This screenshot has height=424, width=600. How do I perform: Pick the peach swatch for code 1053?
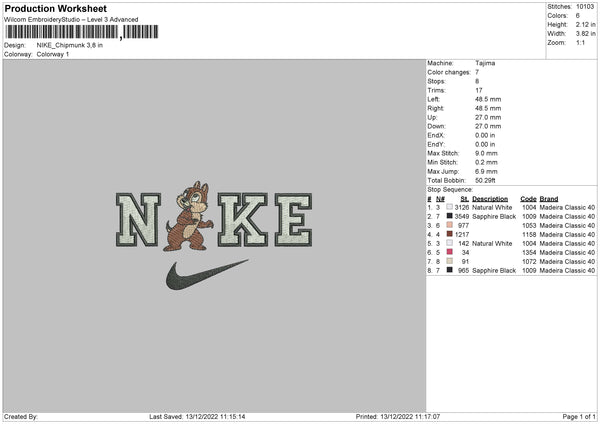450,225
